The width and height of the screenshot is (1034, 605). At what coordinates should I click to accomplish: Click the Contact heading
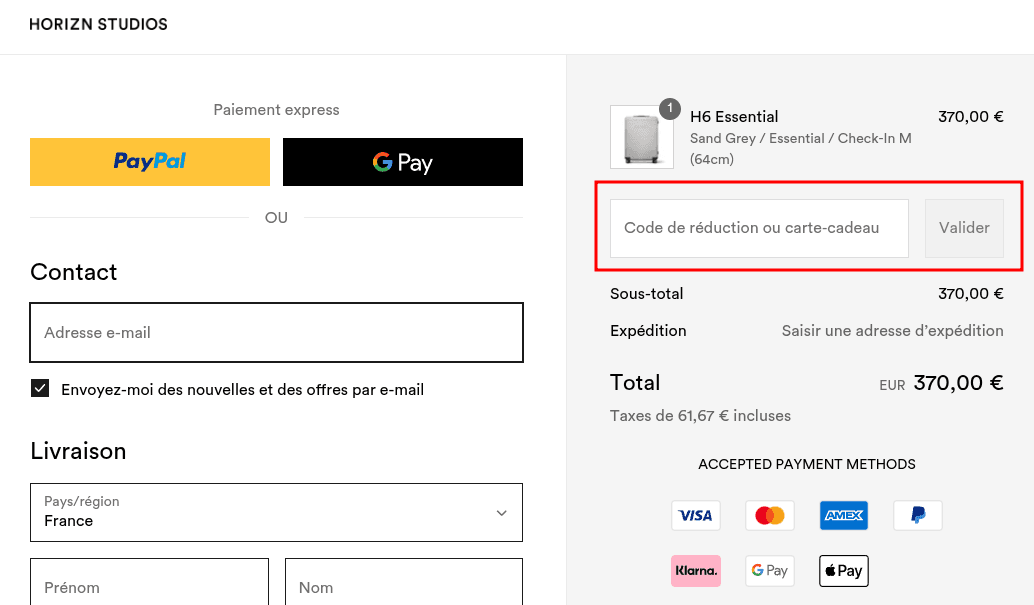click(73, 272)
